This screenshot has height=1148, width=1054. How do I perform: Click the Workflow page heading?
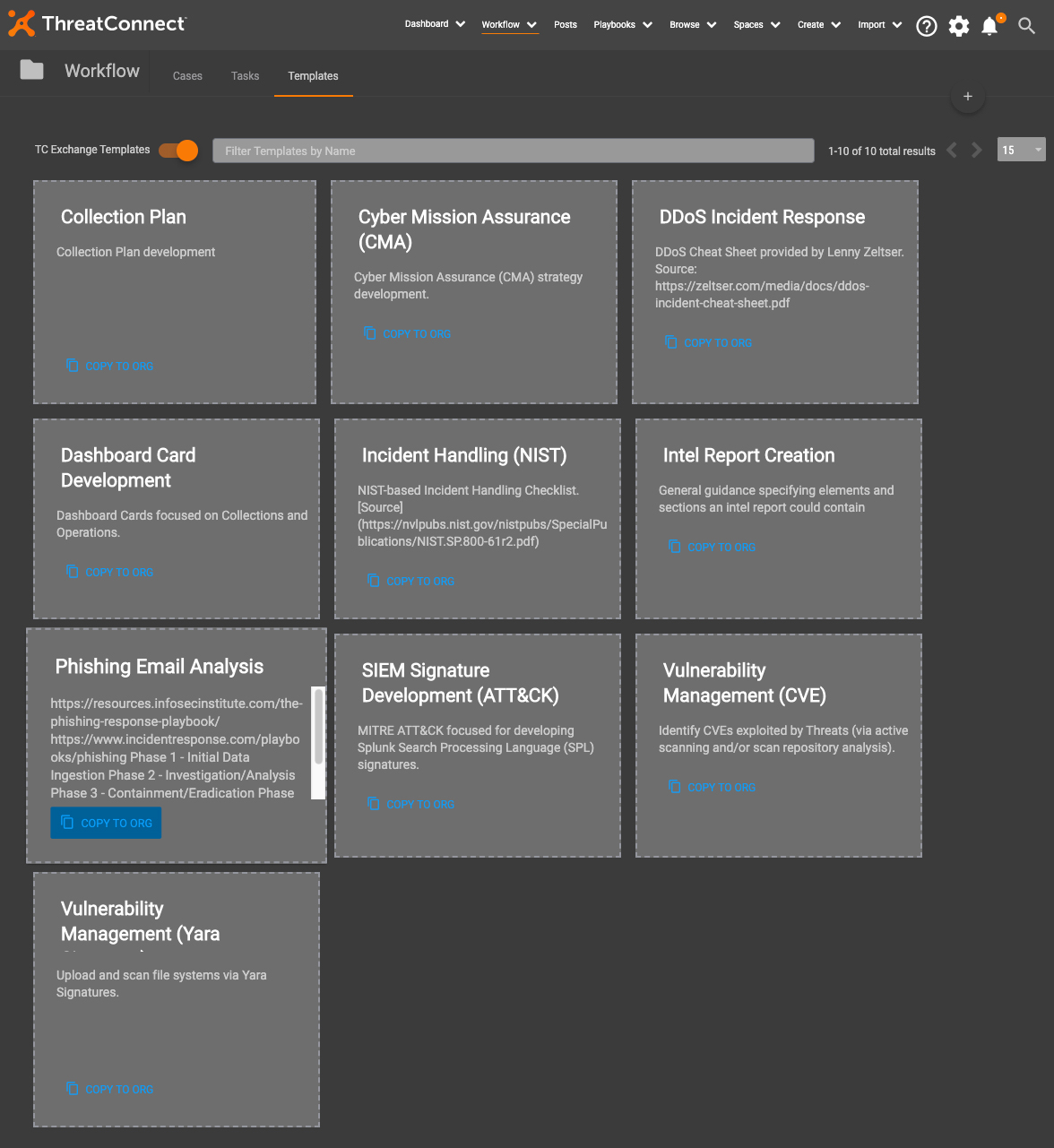tap(102, 71)
